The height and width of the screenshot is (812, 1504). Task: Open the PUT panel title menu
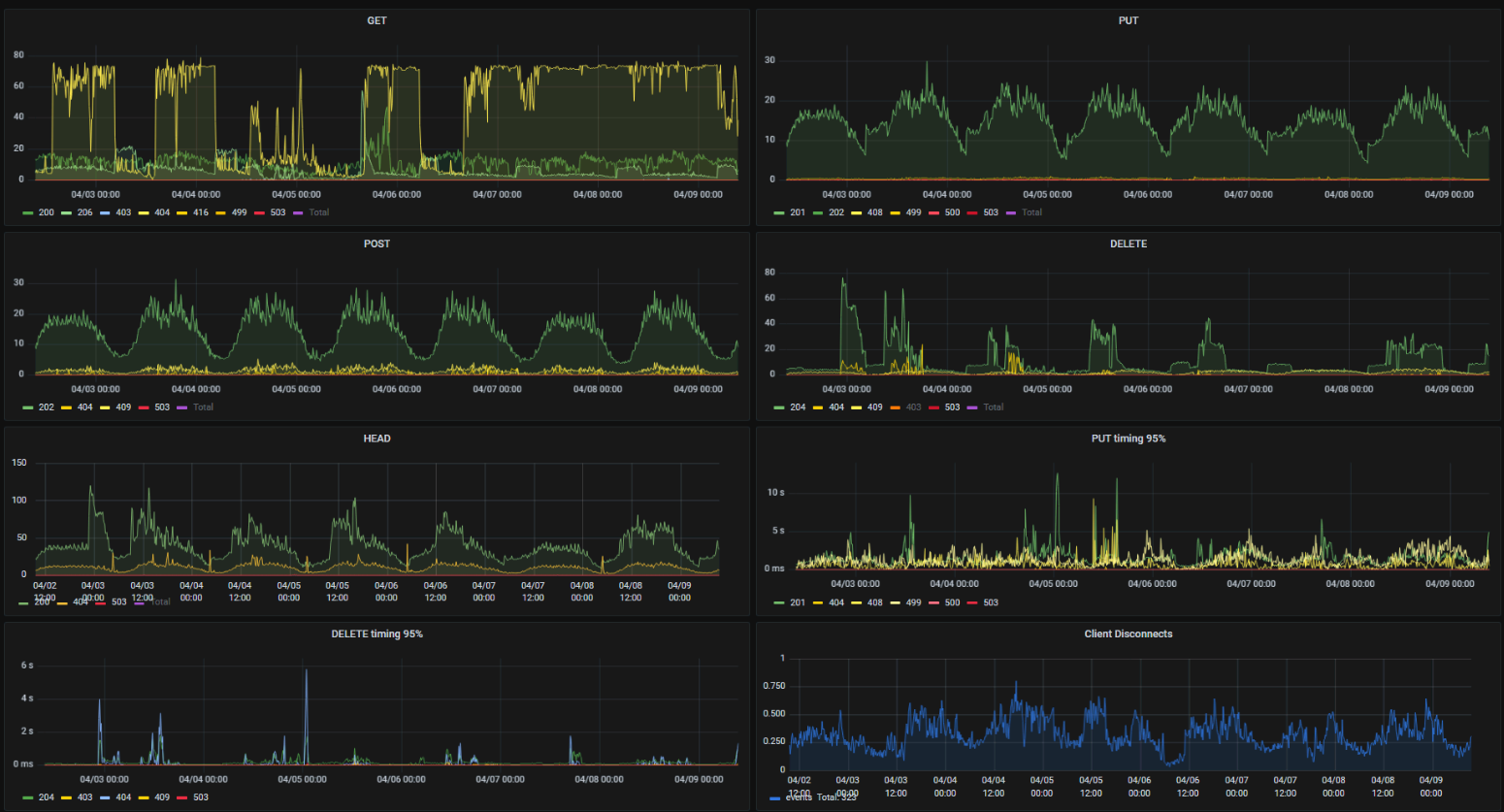pyautogui.click(x=1128, y=20)
